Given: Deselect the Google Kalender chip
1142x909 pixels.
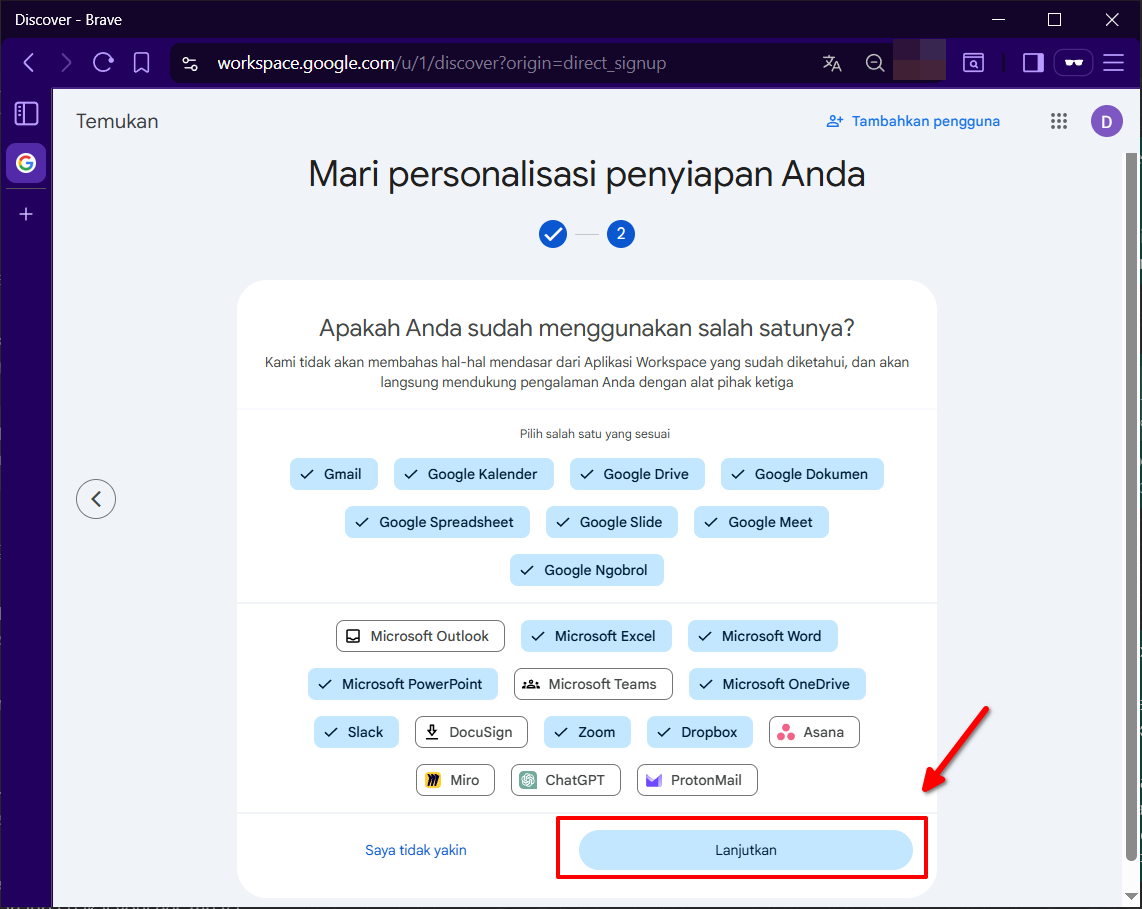Looking at the screenshot, I should point(473,474).
